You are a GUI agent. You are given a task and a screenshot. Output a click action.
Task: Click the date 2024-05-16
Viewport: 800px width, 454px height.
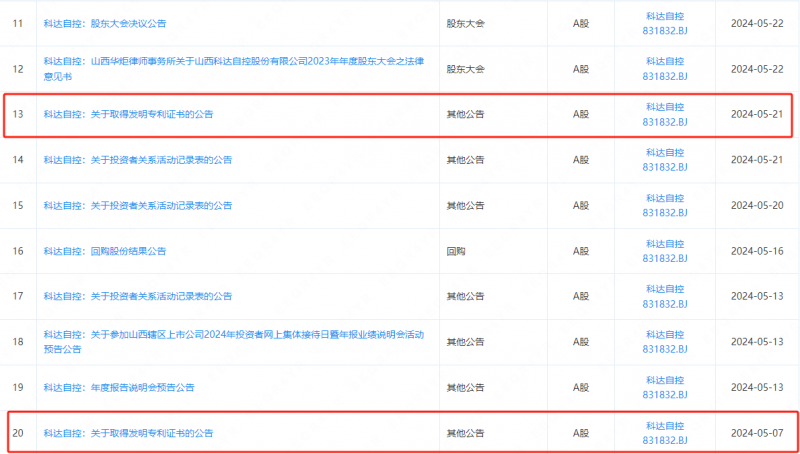757,251
